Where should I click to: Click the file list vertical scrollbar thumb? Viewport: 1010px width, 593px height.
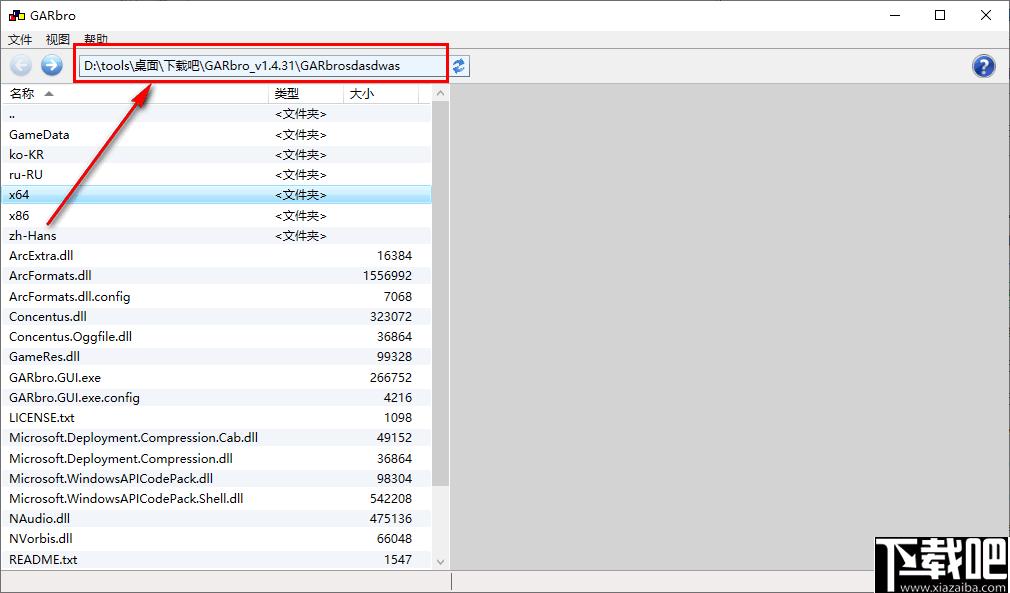pyautogui.click(x=441, y=293)
